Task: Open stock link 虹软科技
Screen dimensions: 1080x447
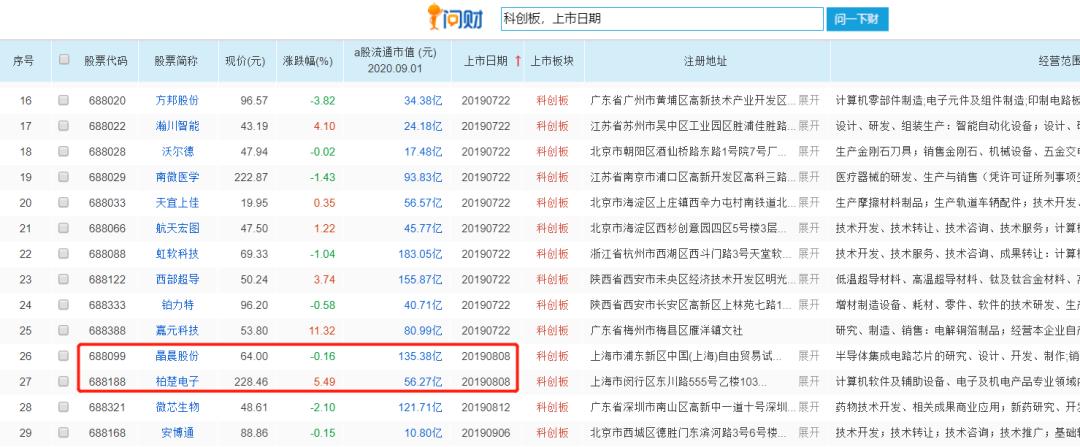Action: [x=177, y=254]
